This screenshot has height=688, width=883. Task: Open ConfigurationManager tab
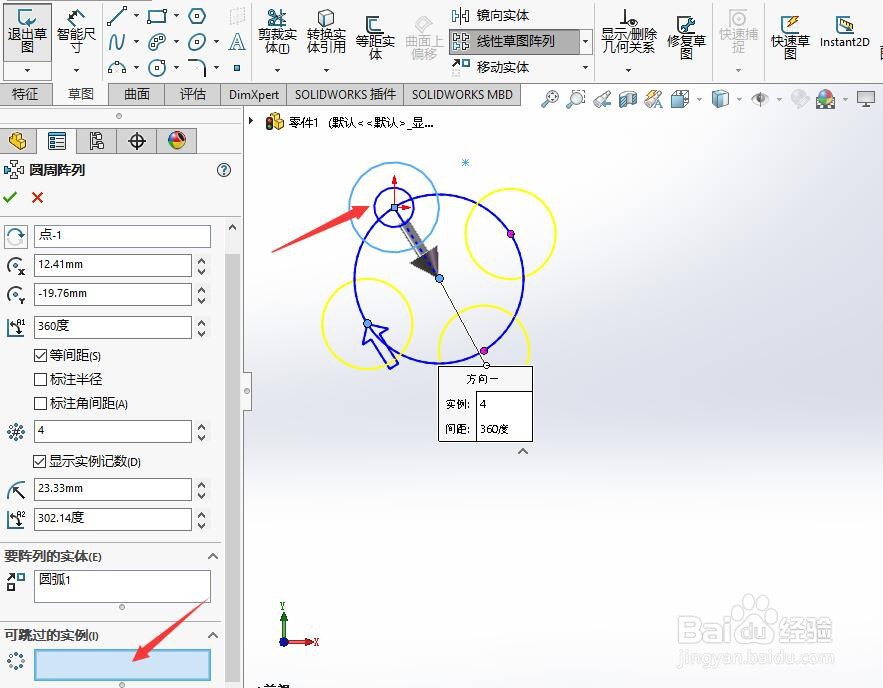click(x=96, y=141)
